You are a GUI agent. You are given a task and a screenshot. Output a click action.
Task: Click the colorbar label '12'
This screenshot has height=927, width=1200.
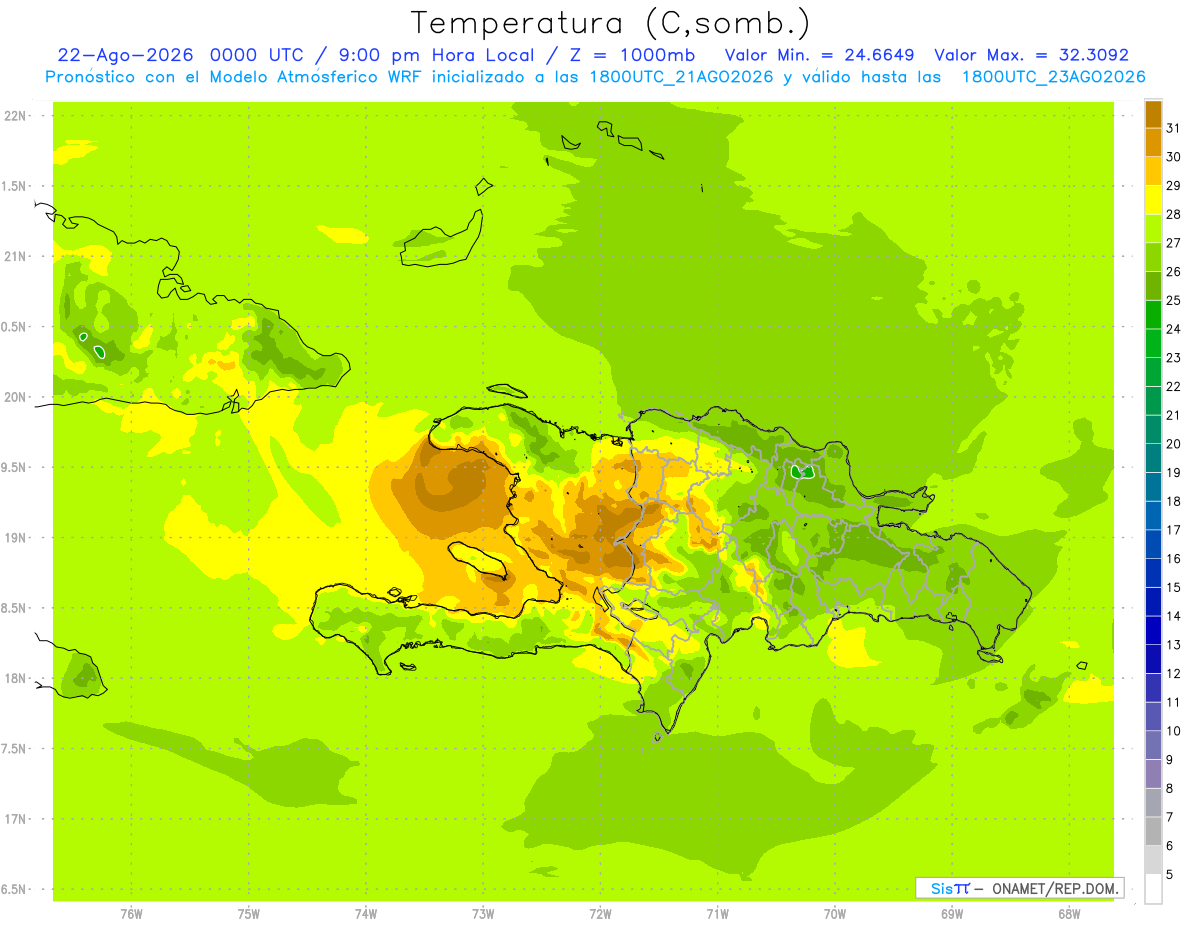click(1173, 673)
